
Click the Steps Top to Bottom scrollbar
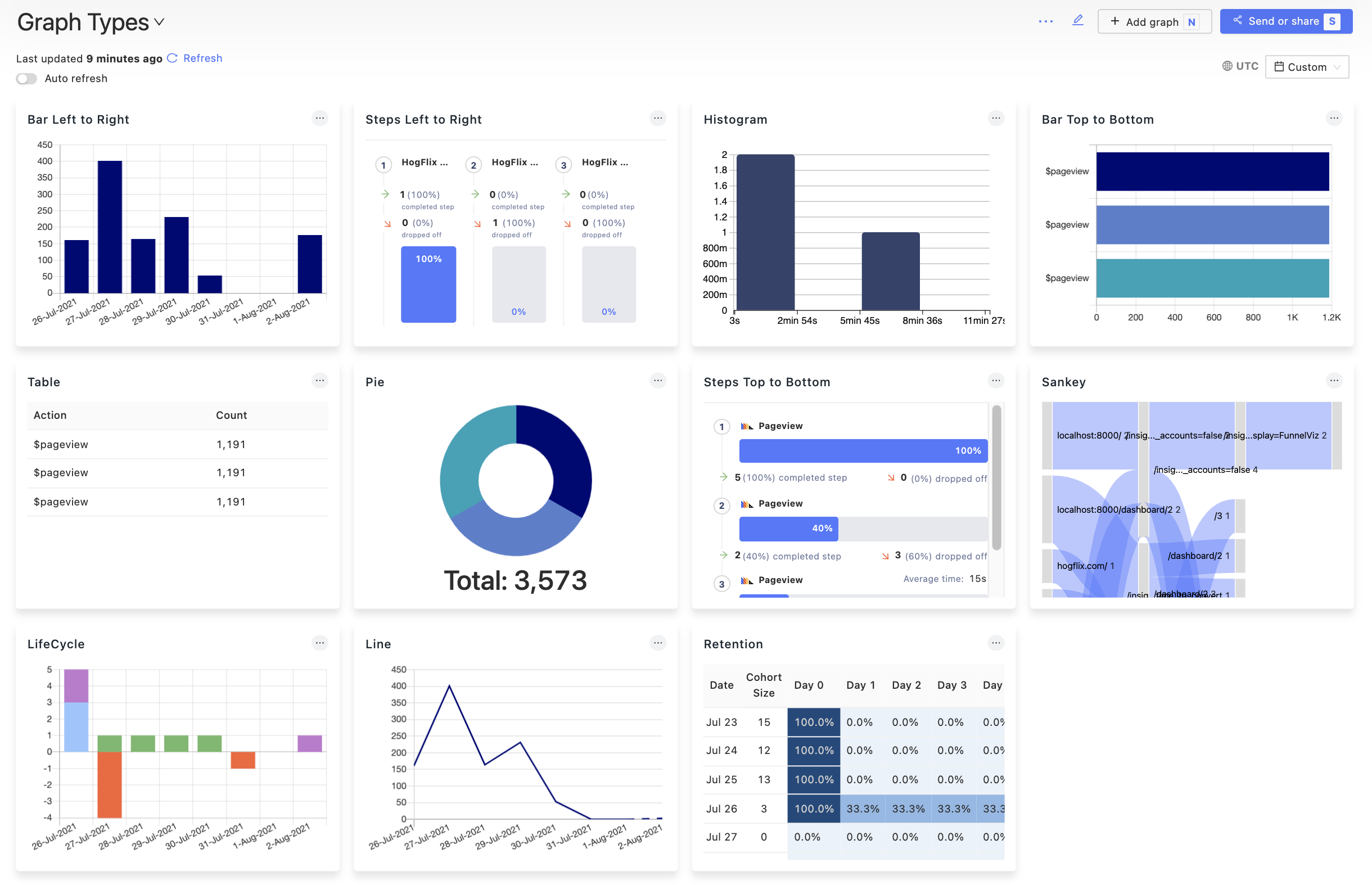coord(996,477)
